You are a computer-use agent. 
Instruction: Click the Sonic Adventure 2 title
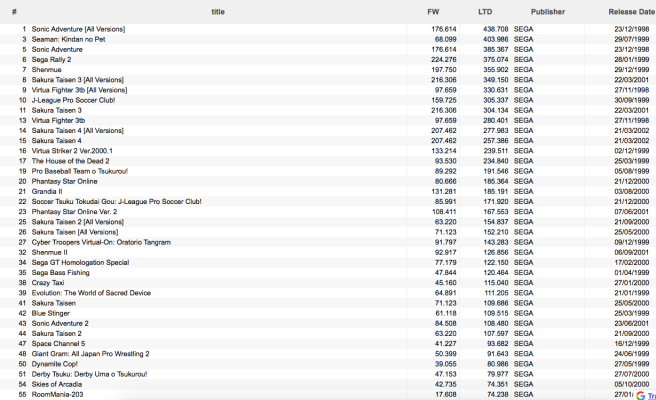coord(60,323)
